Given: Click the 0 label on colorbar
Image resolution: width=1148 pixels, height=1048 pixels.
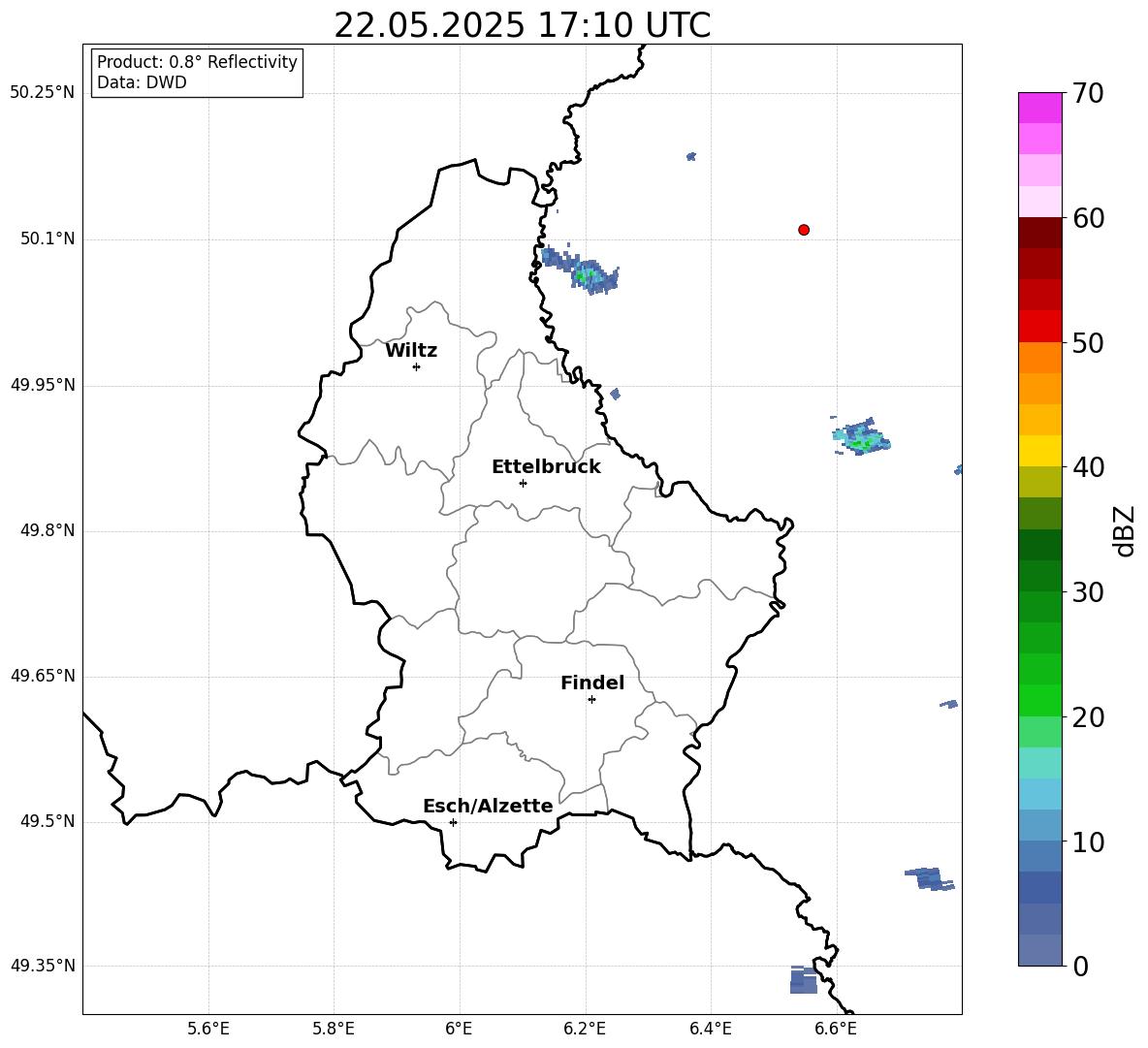Looking at the screenshot, I should pyautogui.click(x=1081, y=967).
